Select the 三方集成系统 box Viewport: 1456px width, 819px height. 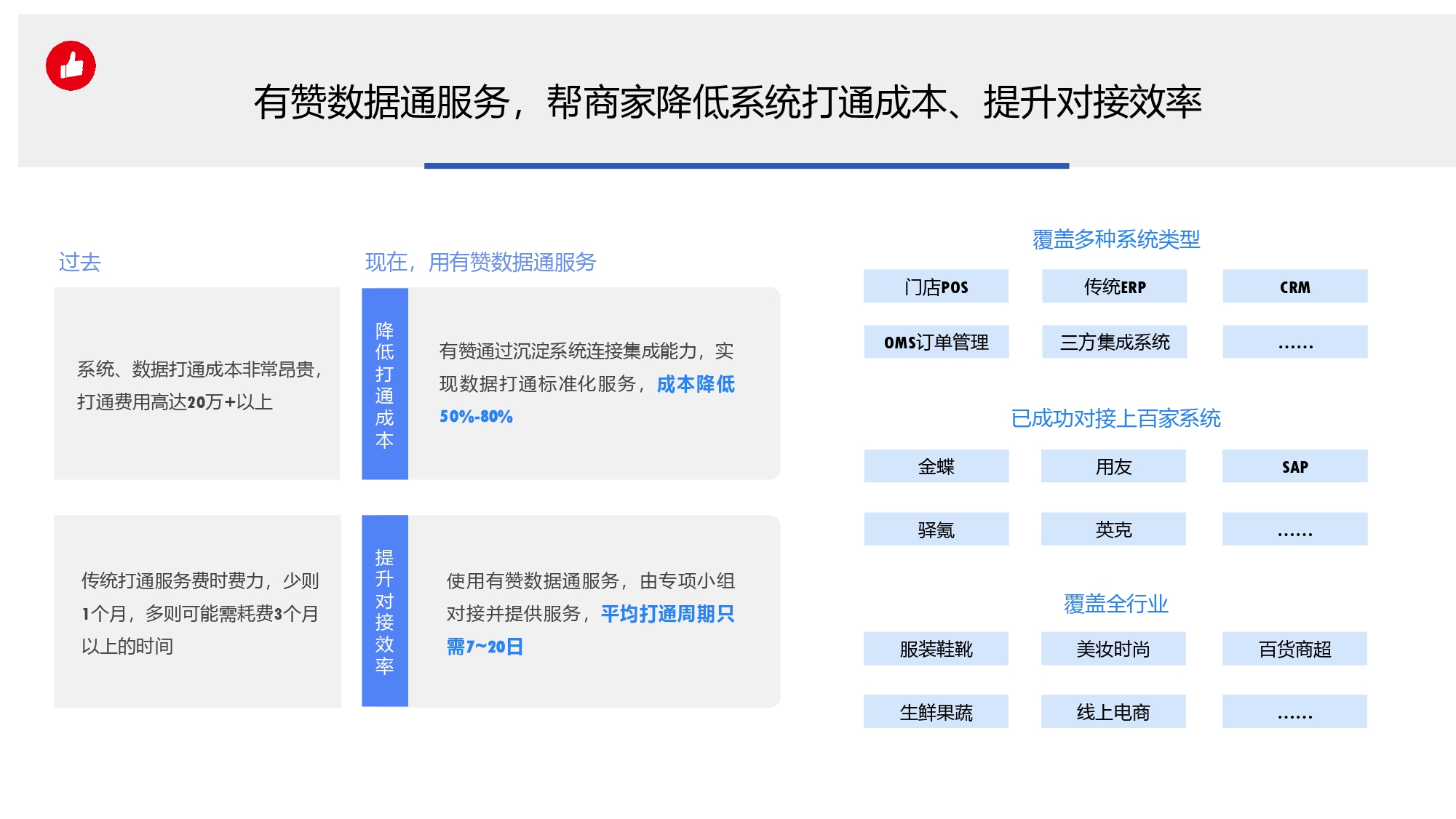1114,342
